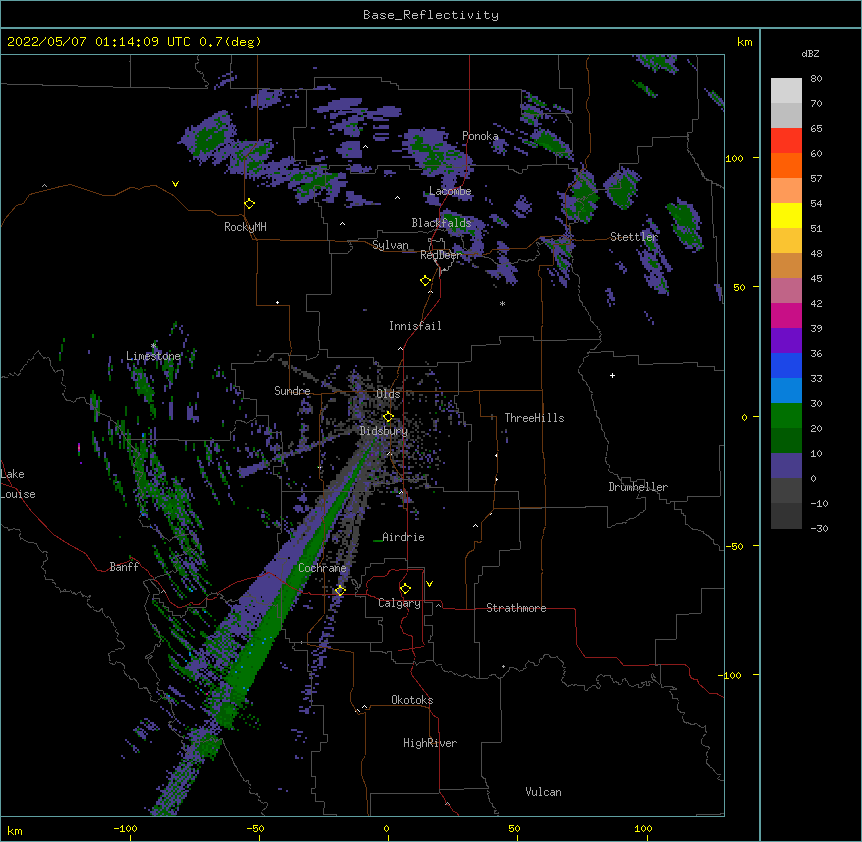Click the ThreeHills label

click(535, 418)
